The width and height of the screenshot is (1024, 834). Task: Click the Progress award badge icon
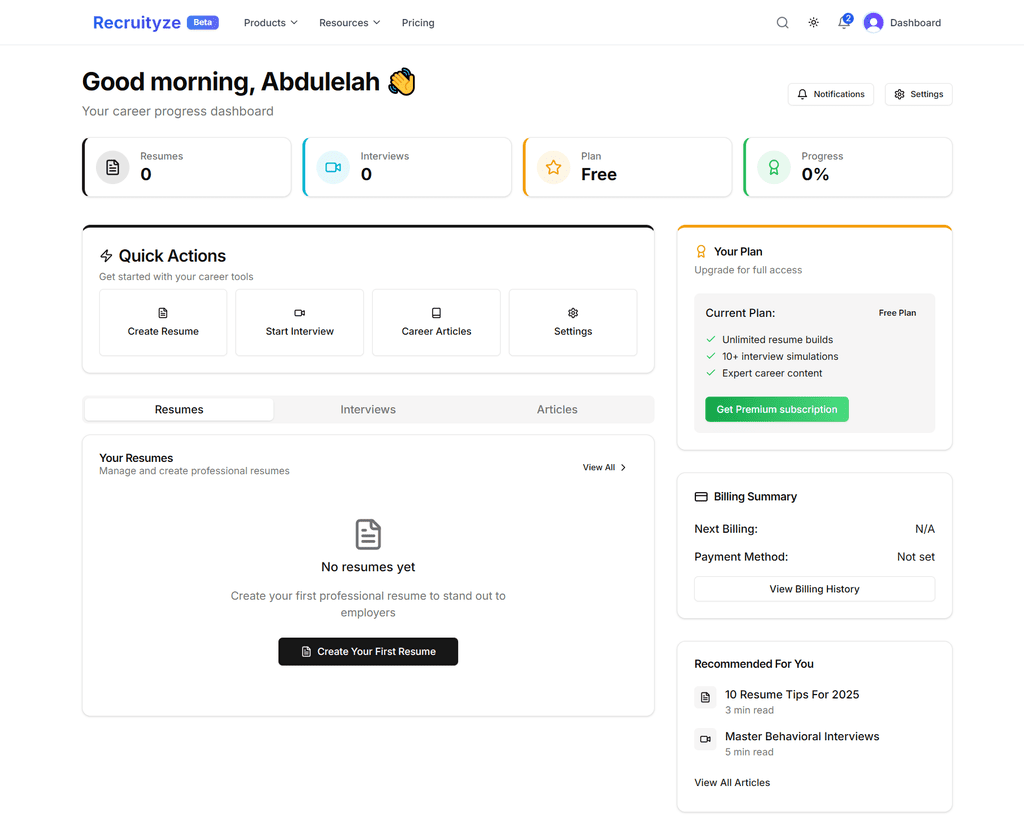point(773,167)
